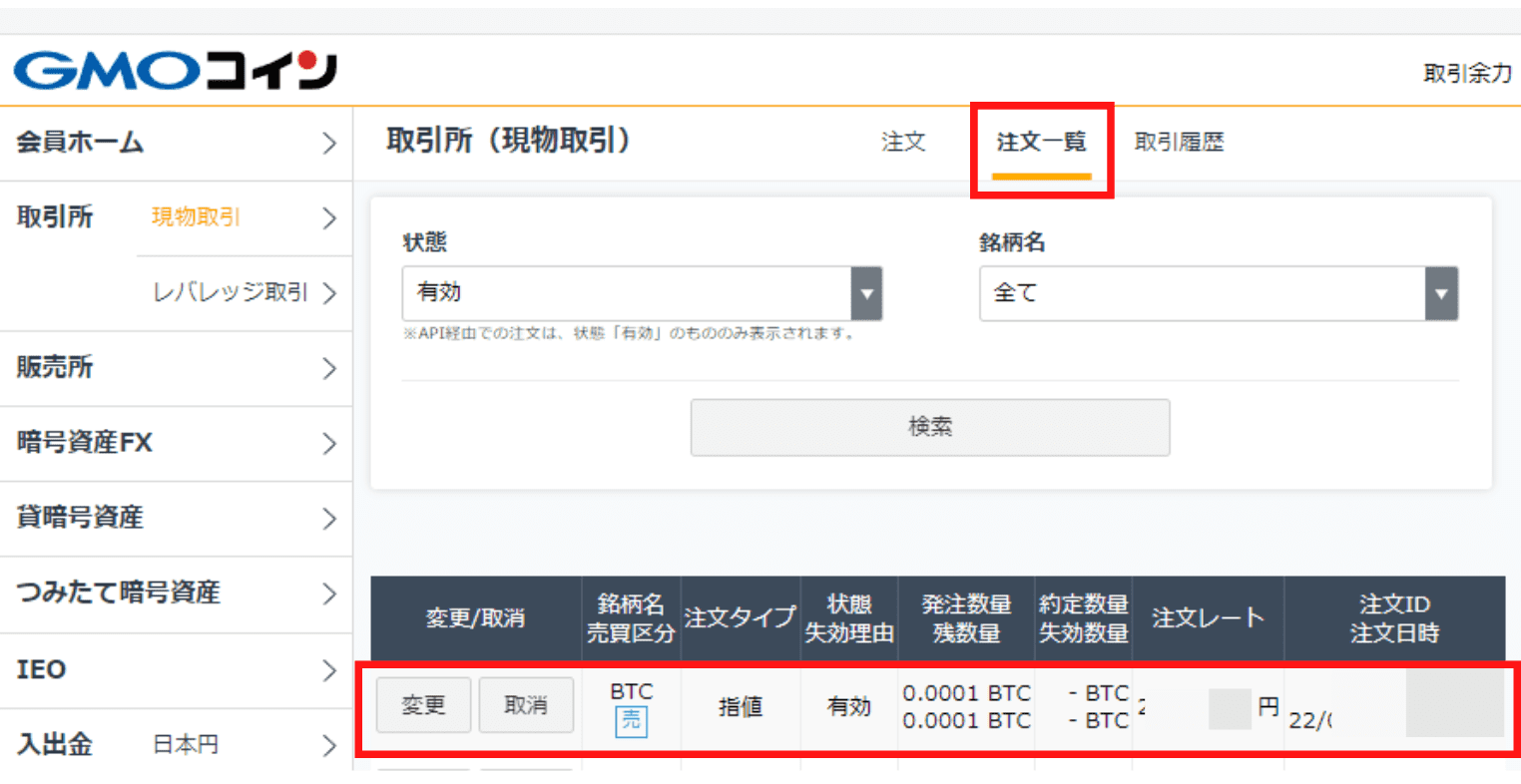Screen dimensions: 1521x784
Task: Click the 指値 order type cell
Action: tap(740, 706)
